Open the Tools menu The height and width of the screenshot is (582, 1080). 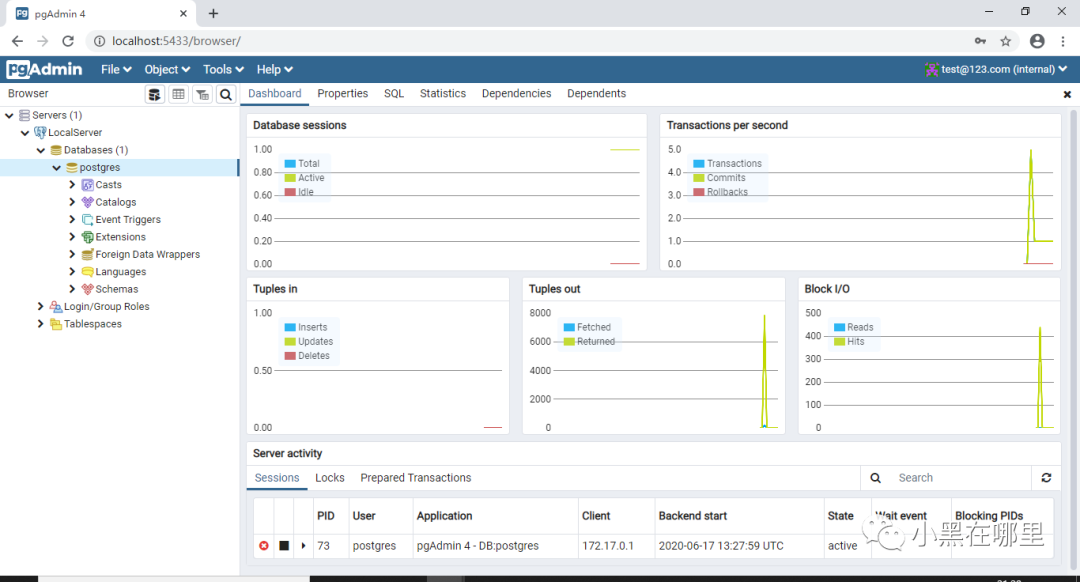pyautogui.click(x=224, y=69)
